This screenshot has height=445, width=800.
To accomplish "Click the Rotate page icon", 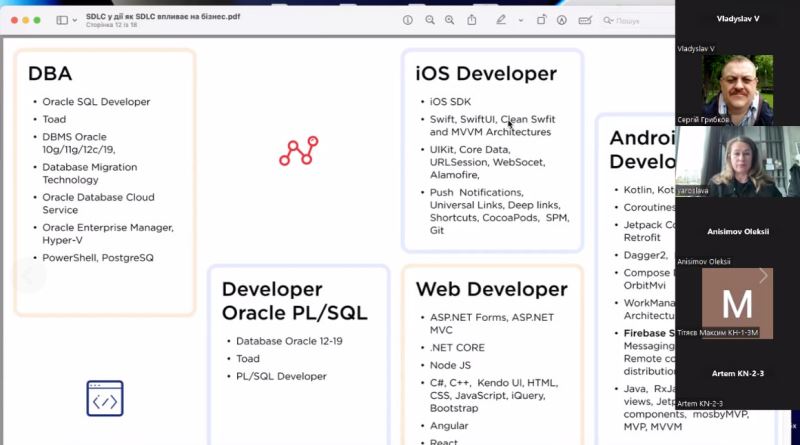I will (x=541, y=20).
